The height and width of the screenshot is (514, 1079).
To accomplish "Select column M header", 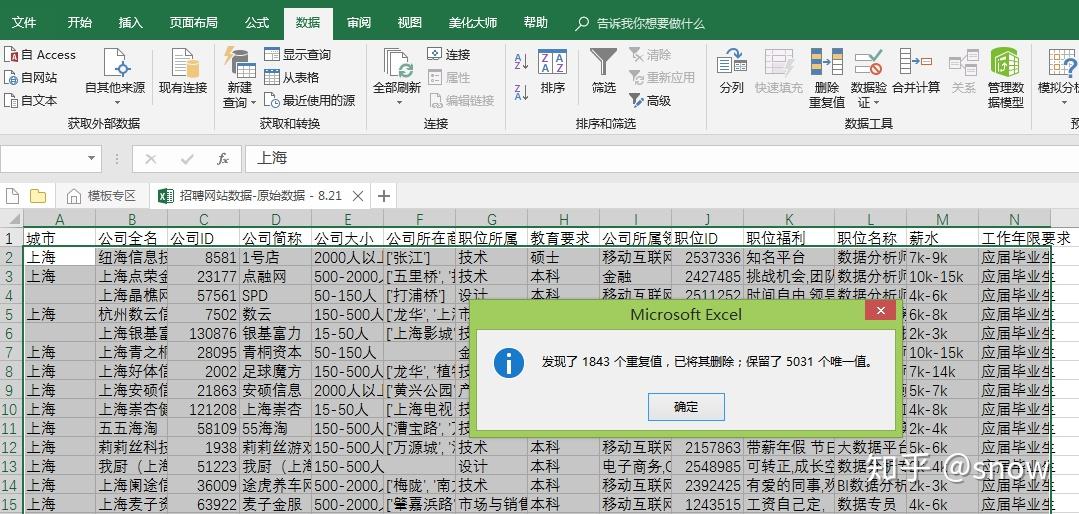I will [x=942, y=219].
